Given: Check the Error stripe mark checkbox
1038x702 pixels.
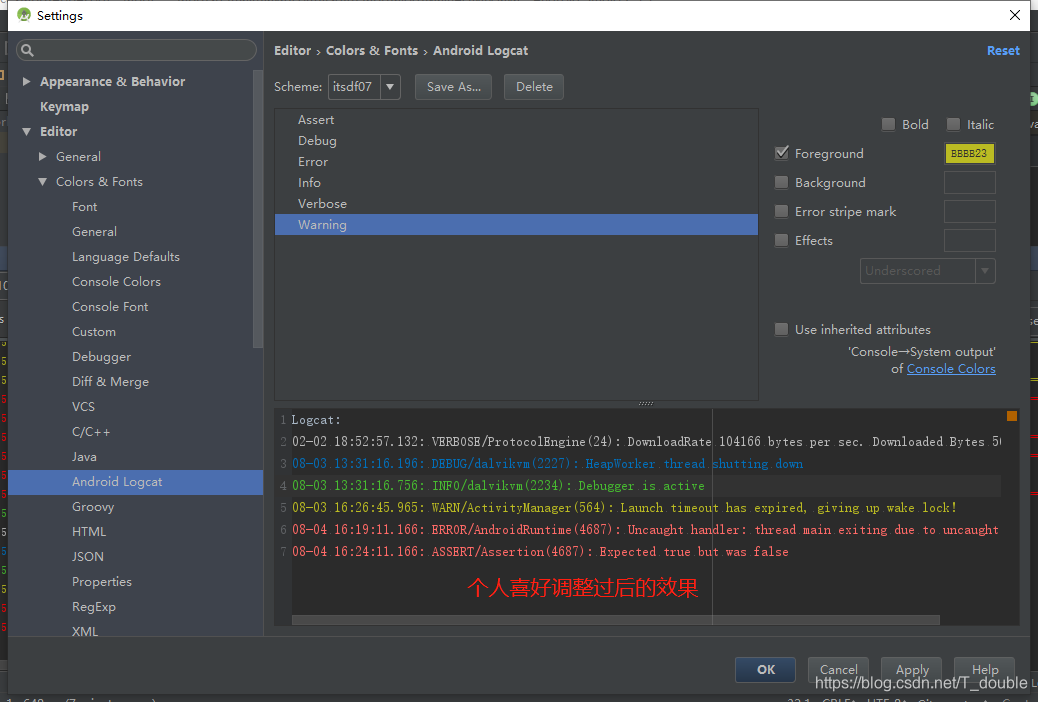Looking at the screenshot, I should coord(782,211).
